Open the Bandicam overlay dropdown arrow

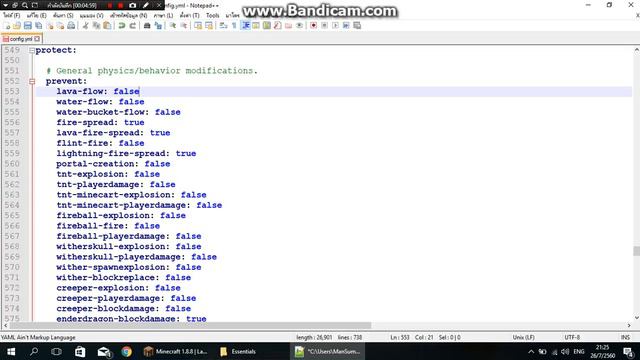pyautogui.click(x=5, y=5)
